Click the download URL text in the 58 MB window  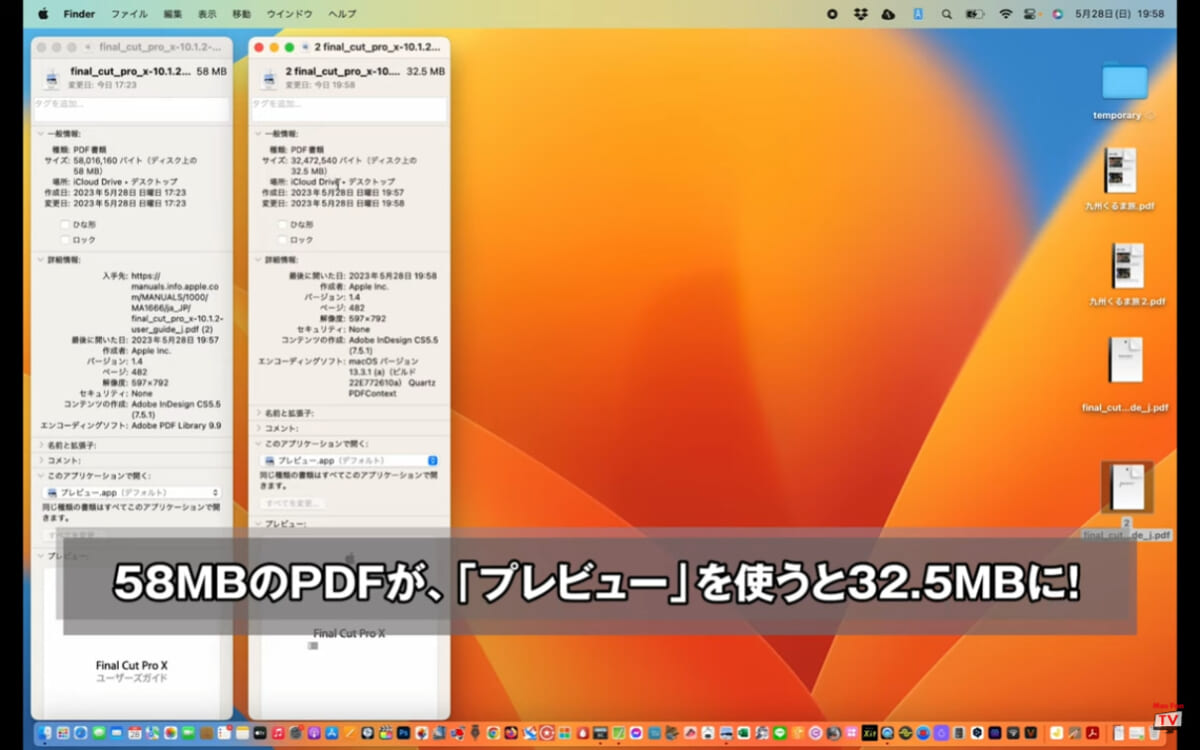click(x=176, y=302)
